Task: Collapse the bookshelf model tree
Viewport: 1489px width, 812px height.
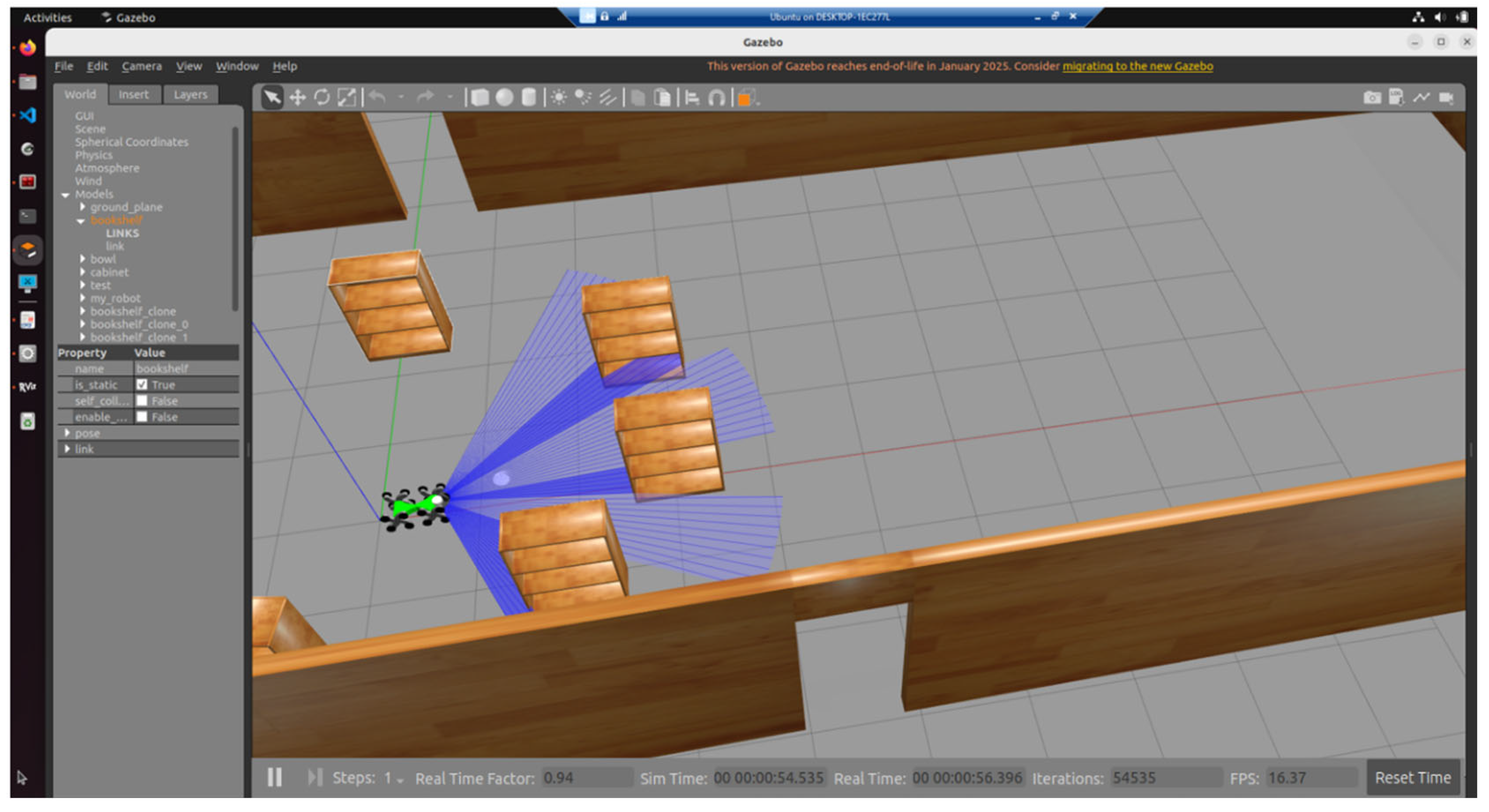Action: click(x=81, y=221)
